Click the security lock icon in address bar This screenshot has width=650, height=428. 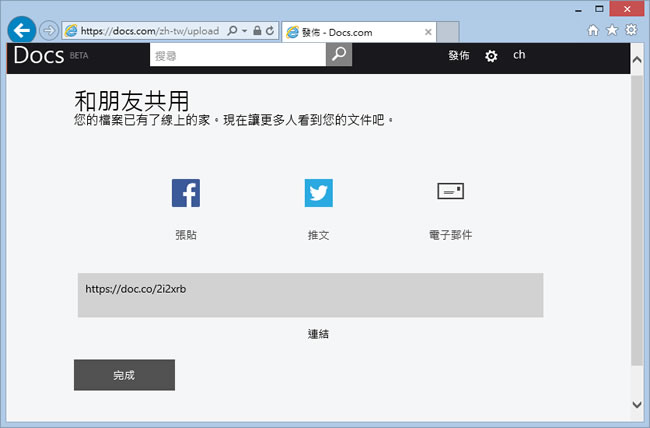[x=257, y=30]
